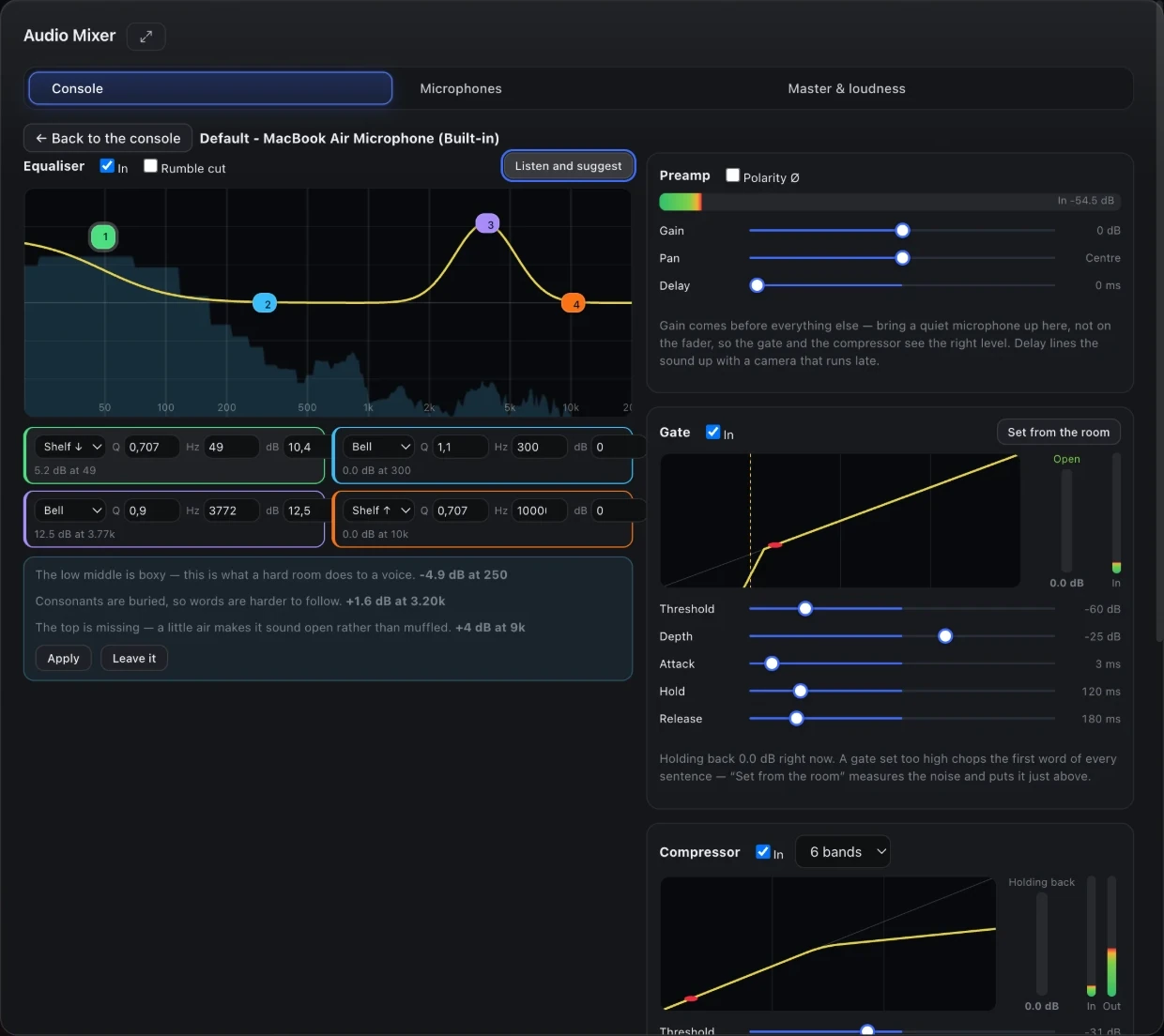Select EQ band node 4 on the curve
The width and height of the screenshot is (1164, 1036).
pyautogui.click(x=574, y=303)
